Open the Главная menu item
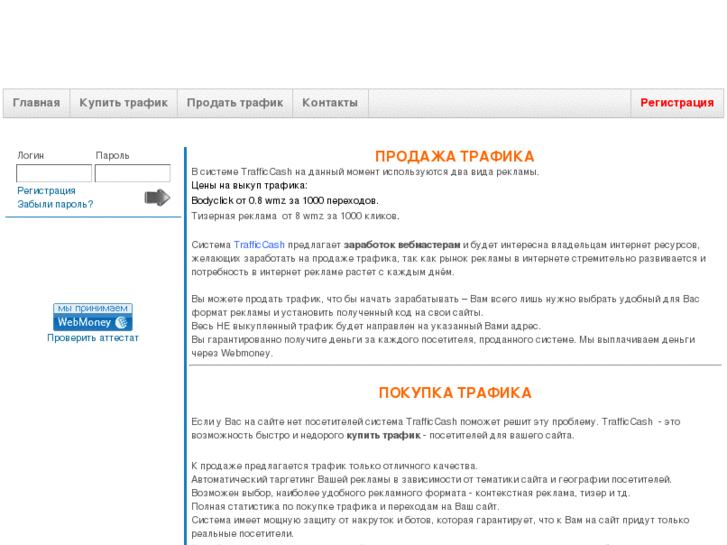 pos(36,103)
